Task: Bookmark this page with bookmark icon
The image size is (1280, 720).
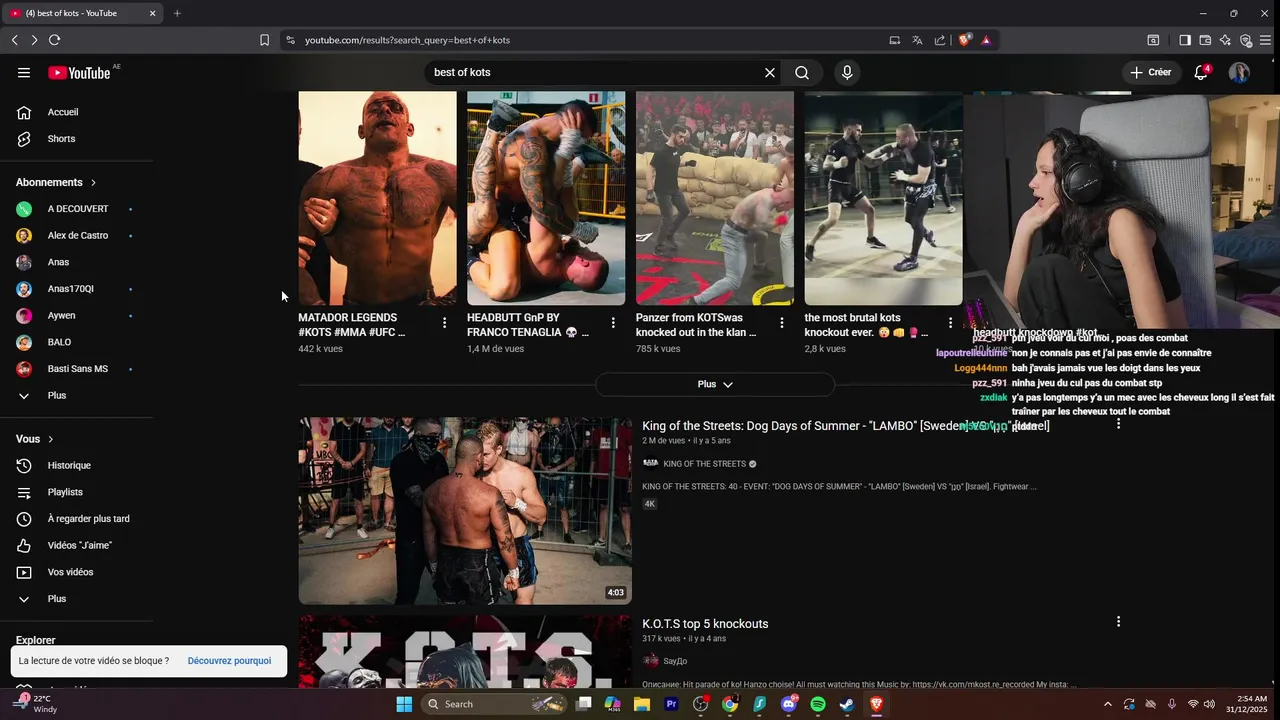Action: coord(264,40)
